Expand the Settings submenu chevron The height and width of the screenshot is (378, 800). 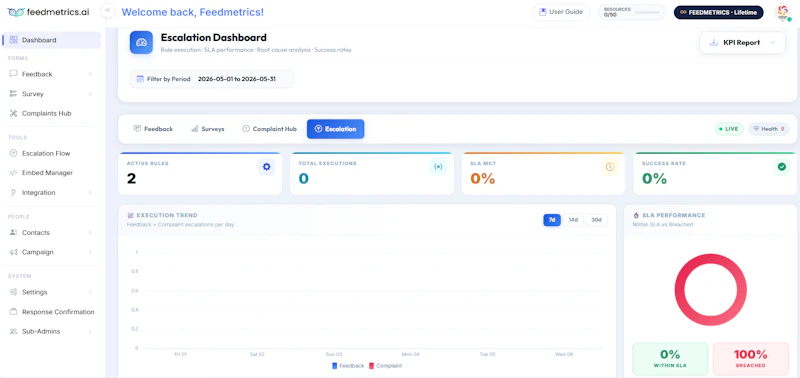coord(90,292)
